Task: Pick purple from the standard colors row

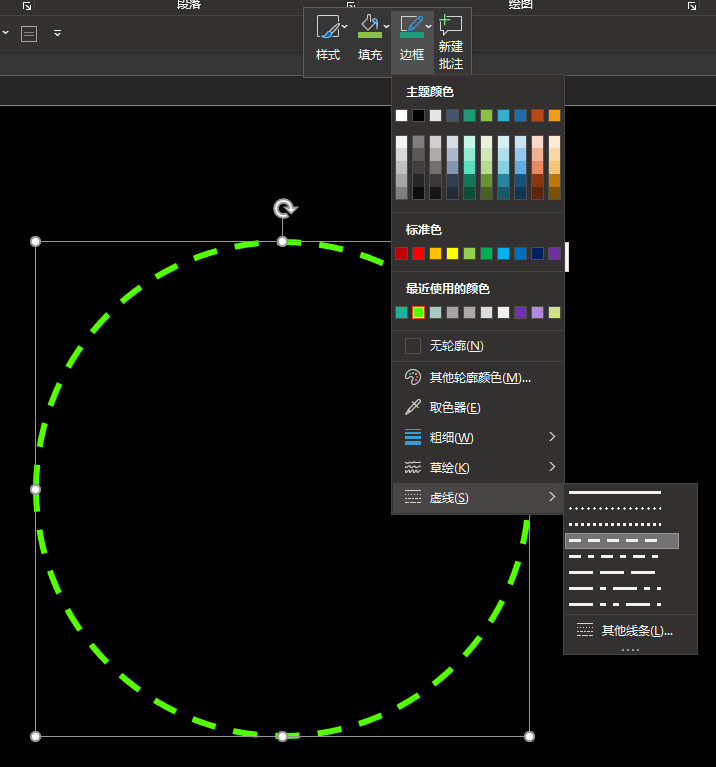Action: 554,254
